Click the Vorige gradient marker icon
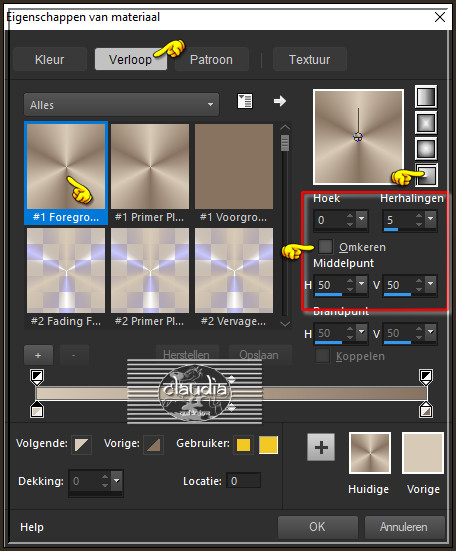Viewport: 456px width, 551px height. (x=154, y=445)
